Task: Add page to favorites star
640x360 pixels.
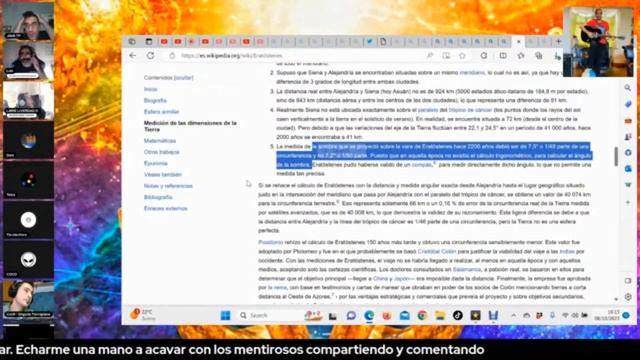Action: [462, 56]
